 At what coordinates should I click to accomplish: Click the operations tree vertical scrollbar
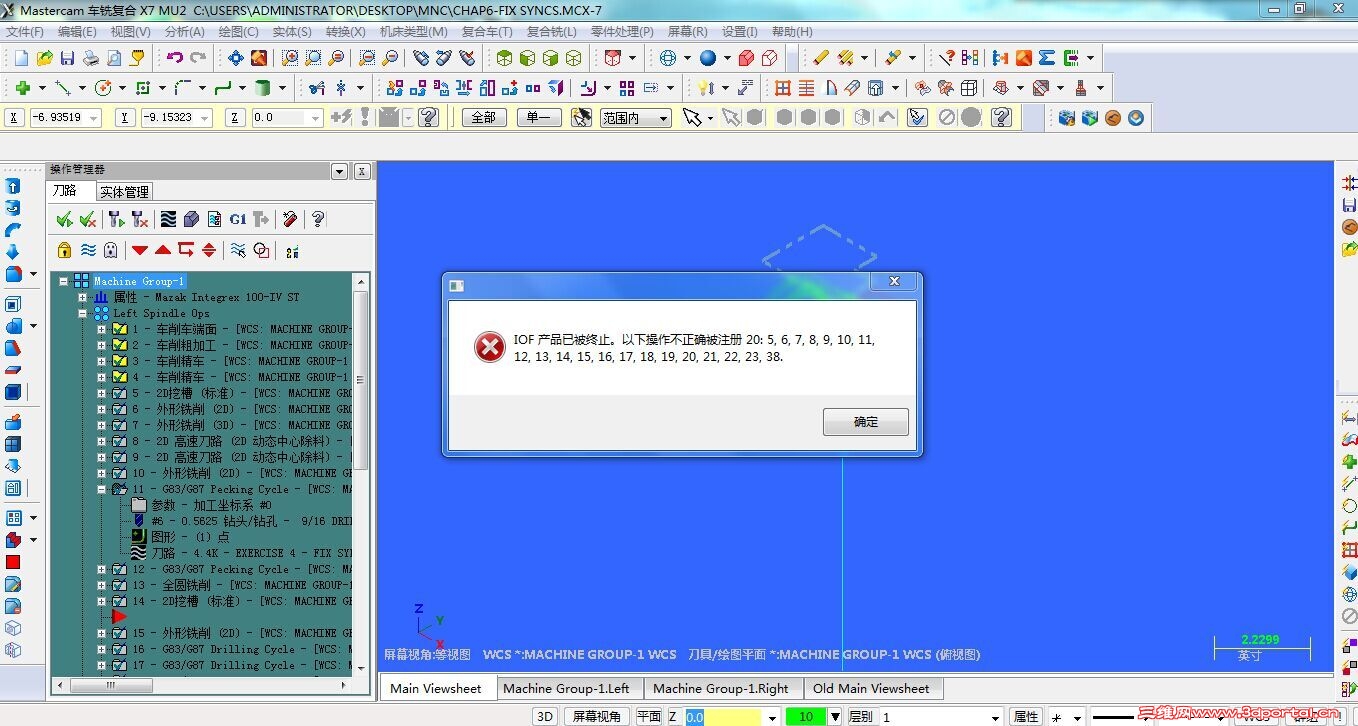point(362,475)
